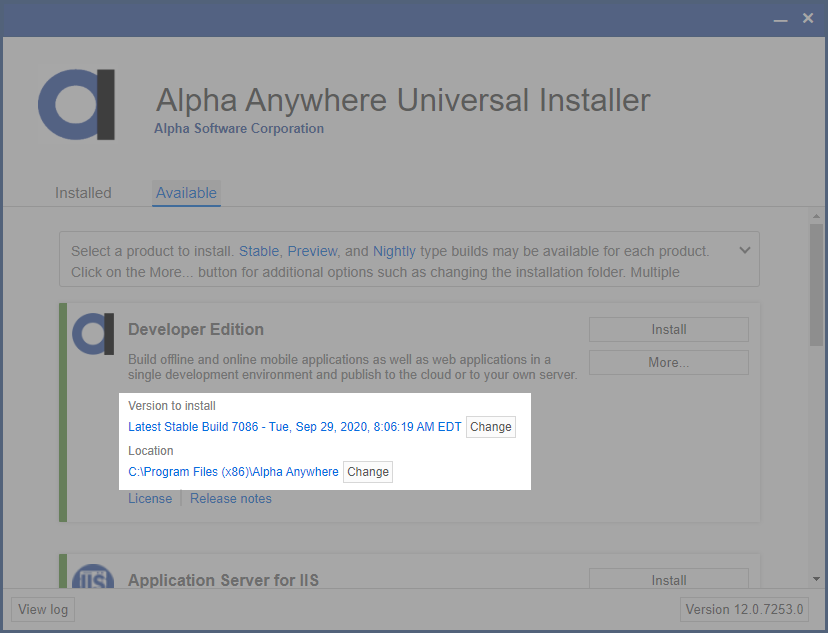The width and height of the screenshot is (828, 633).
Task: Minimize the installer window
Action: [x=780, y=19]
